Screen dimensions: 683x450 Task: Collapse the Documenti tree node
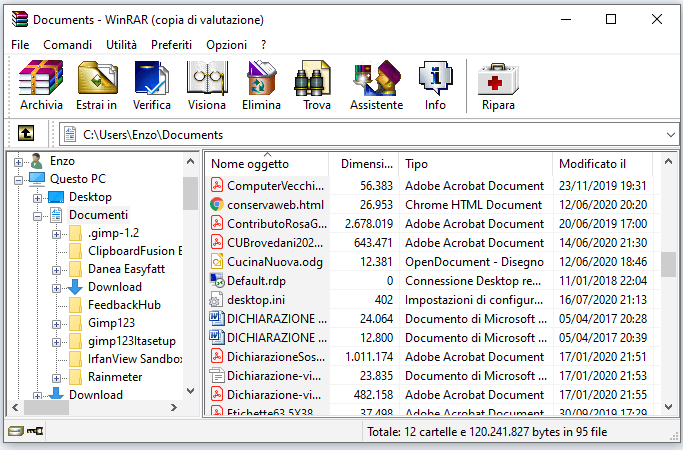(37, 216)
